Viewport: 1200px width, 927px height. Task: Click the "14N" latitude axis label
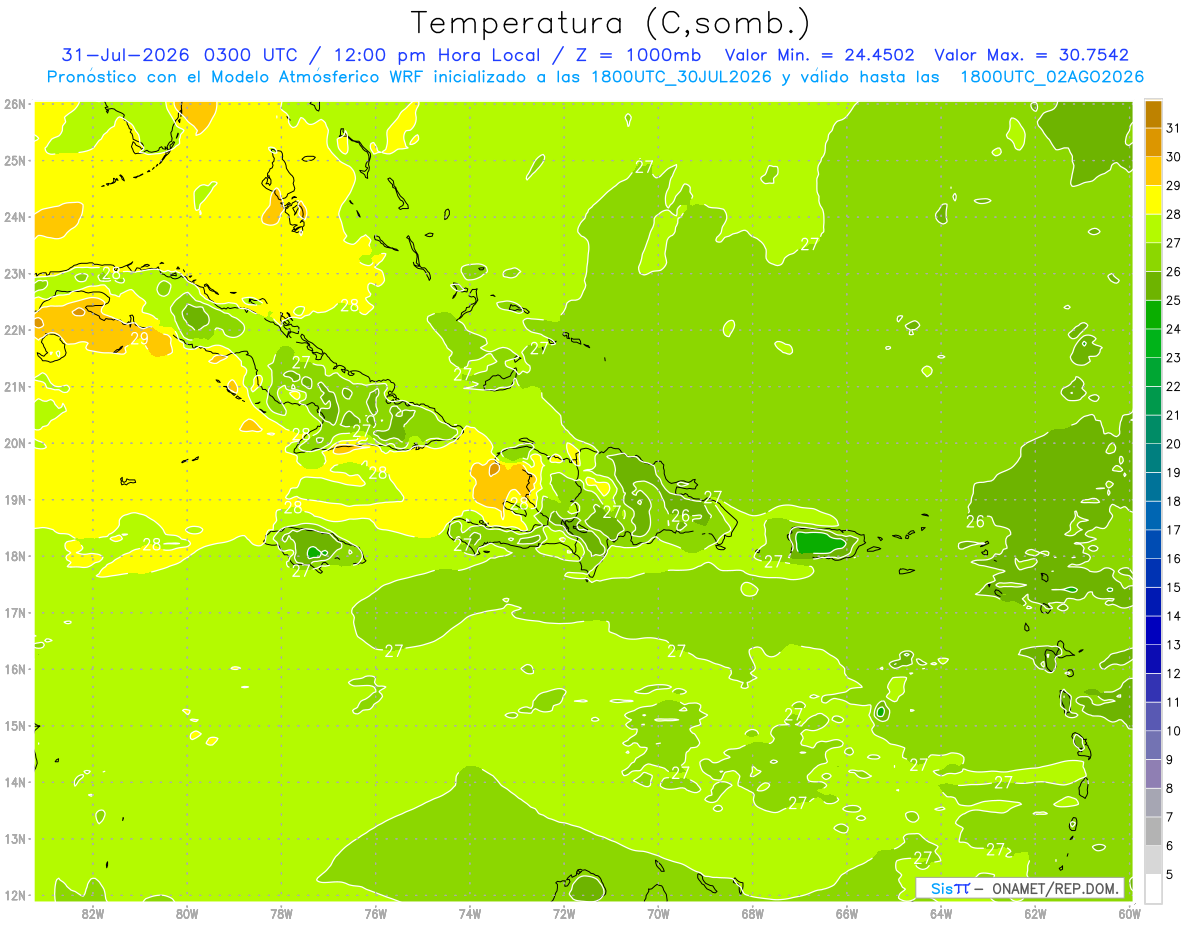coord(14,782)
